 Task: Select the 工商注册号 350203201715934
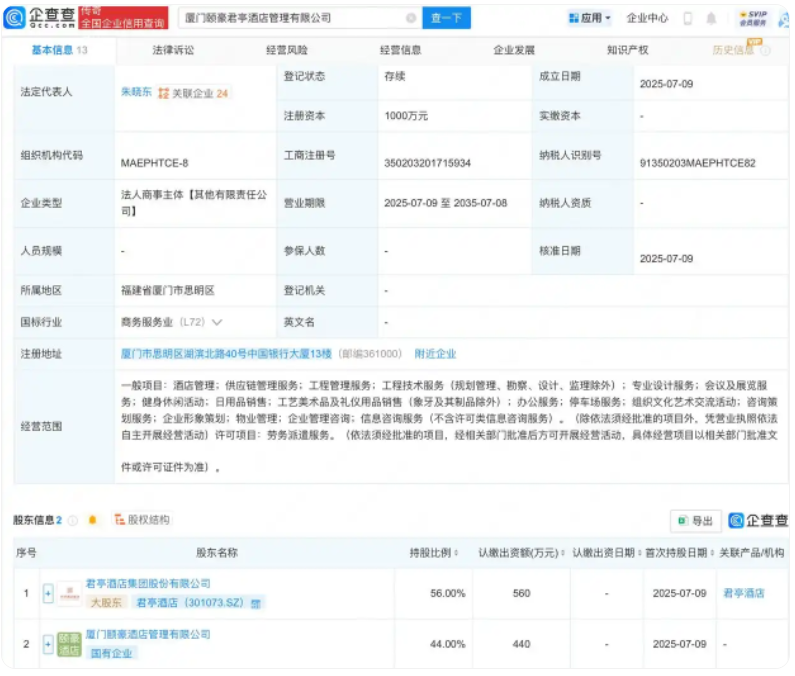427,163
